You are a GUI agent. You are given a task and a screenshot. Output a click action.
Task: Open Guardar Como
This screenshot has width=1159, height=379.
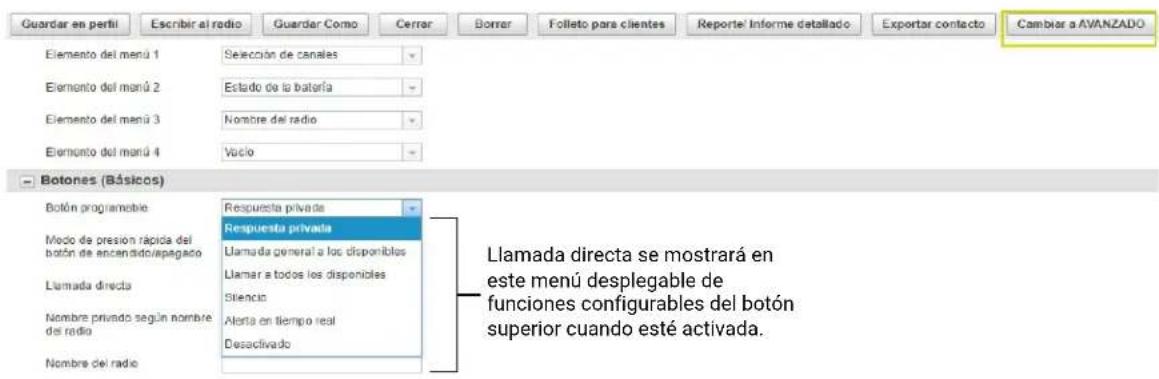click(316, 24)
